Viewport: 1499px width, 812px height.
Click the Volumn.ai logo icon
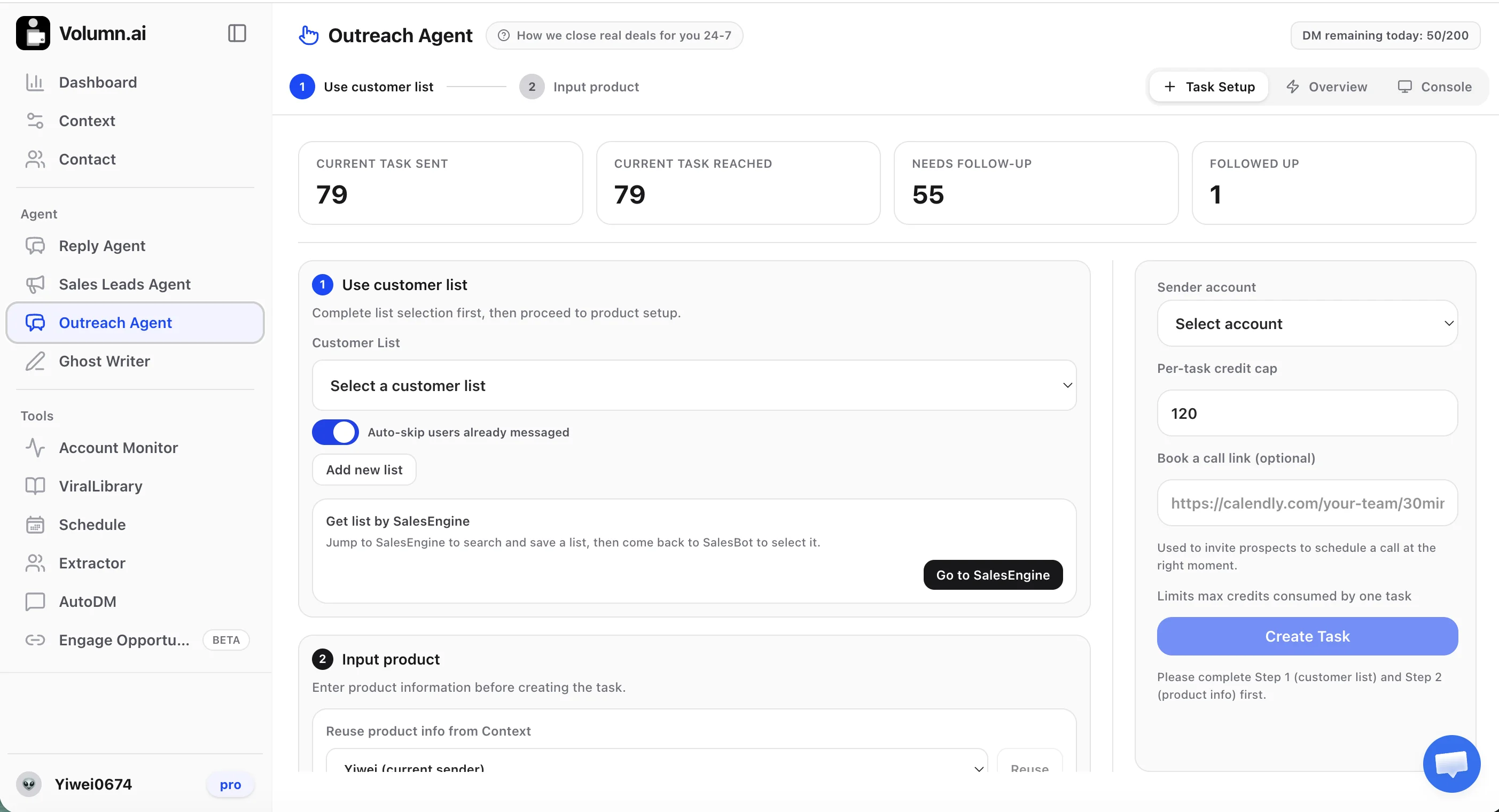(33, 33)
